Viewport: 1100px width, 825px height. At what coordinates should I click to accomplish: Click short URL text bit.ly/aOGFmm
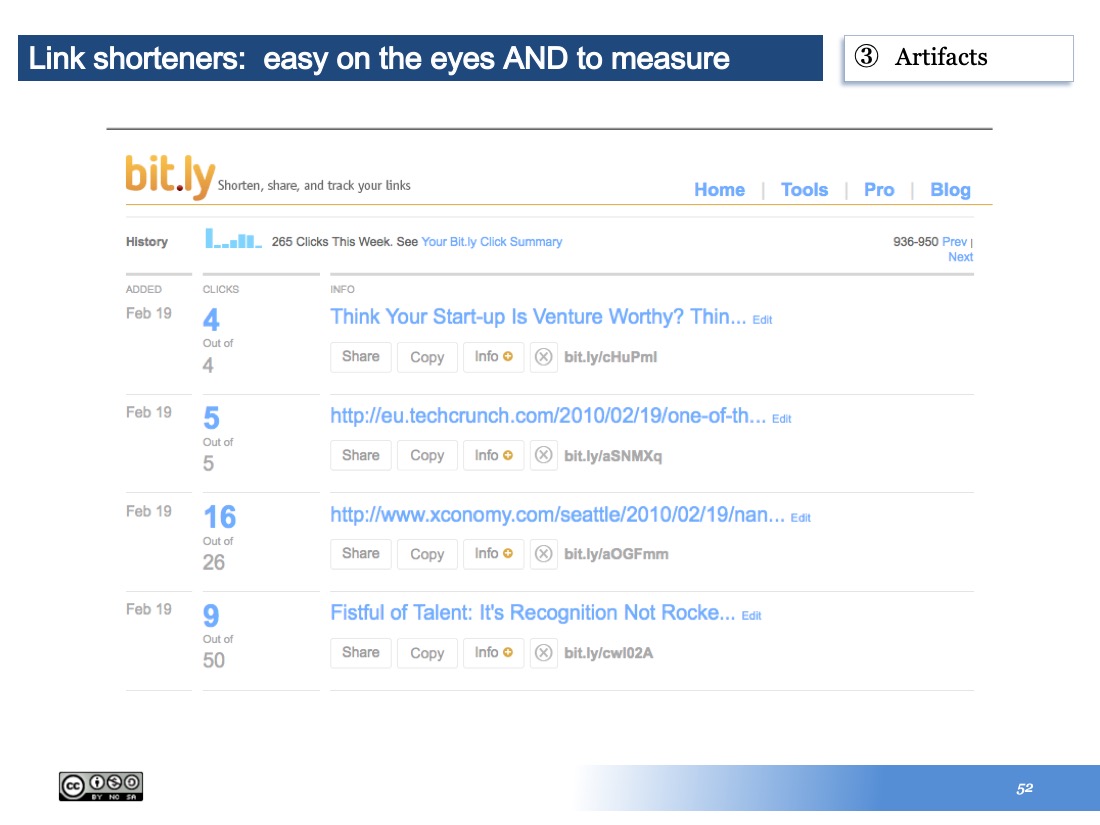616,554
